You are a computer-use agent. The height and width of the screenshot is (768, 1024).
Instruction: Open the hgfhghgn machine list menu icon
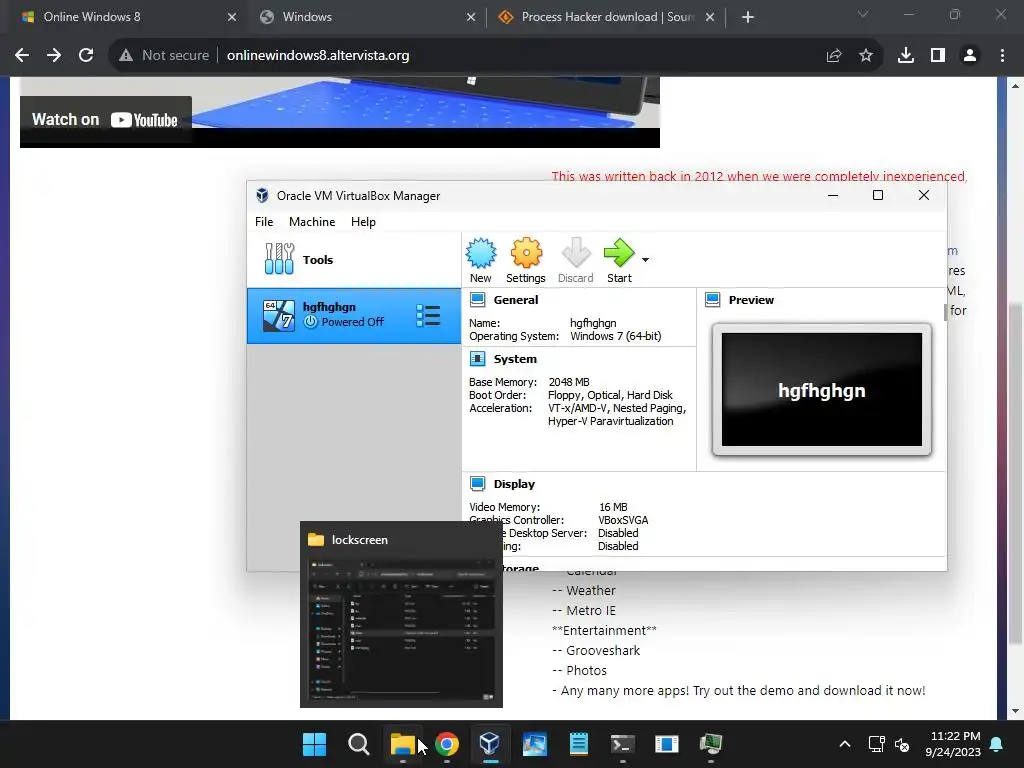428,315
